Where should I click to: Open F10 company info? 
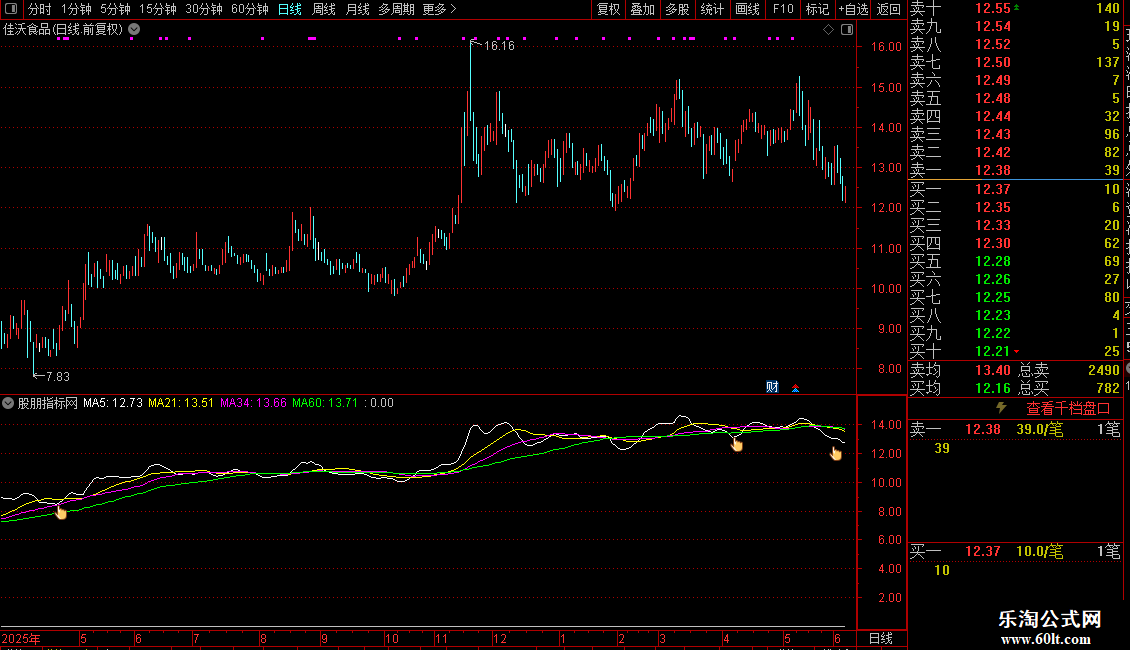click(783, 9)
